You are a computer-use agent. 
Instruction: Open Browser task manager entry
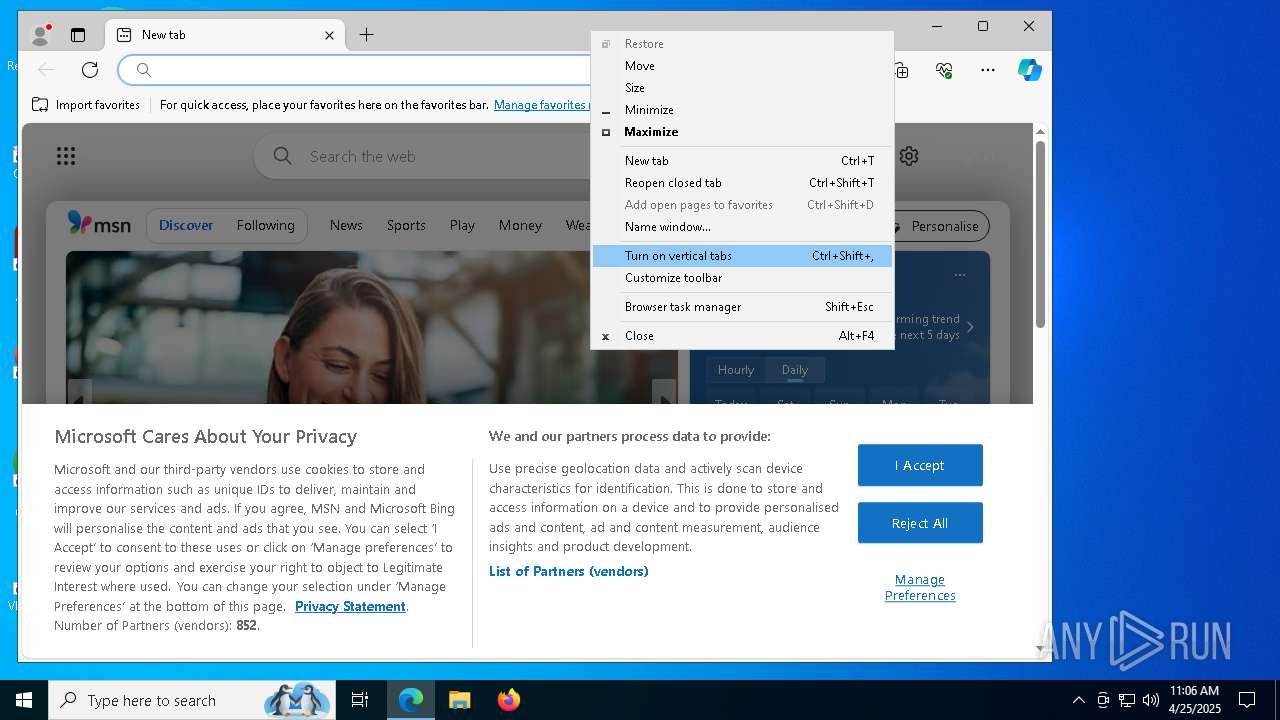[x=742, y=307]
